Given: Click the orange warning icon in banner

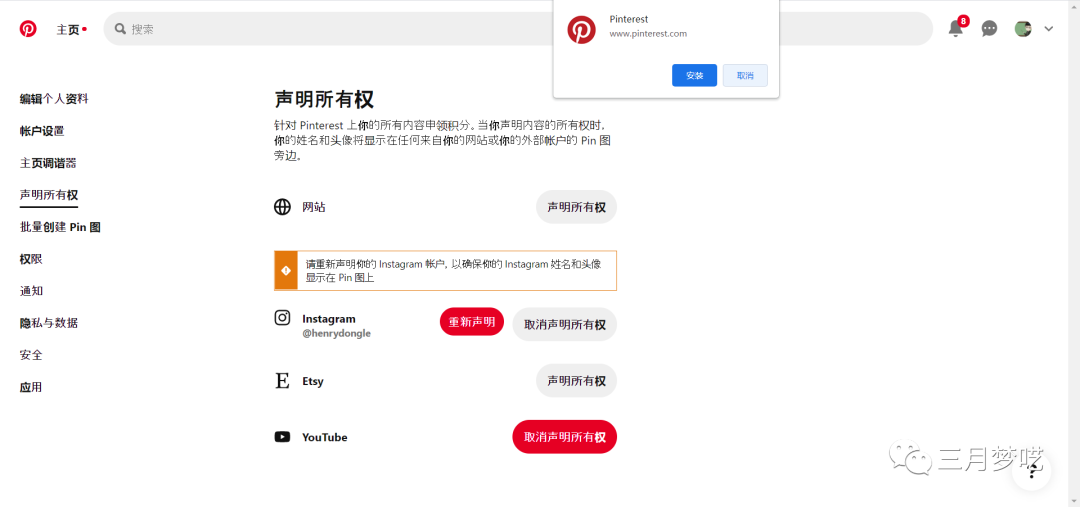Looking at the screenshot, I should coord(286,270).
